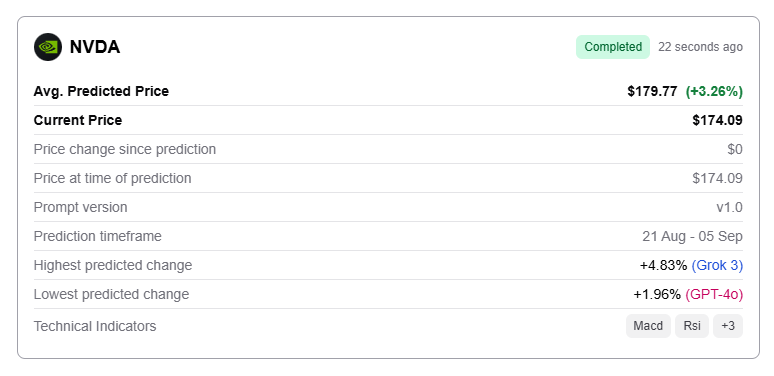Click the NVIDIA logo icon
This screenshot has width=774, height=376.
[x=48, y=47]
